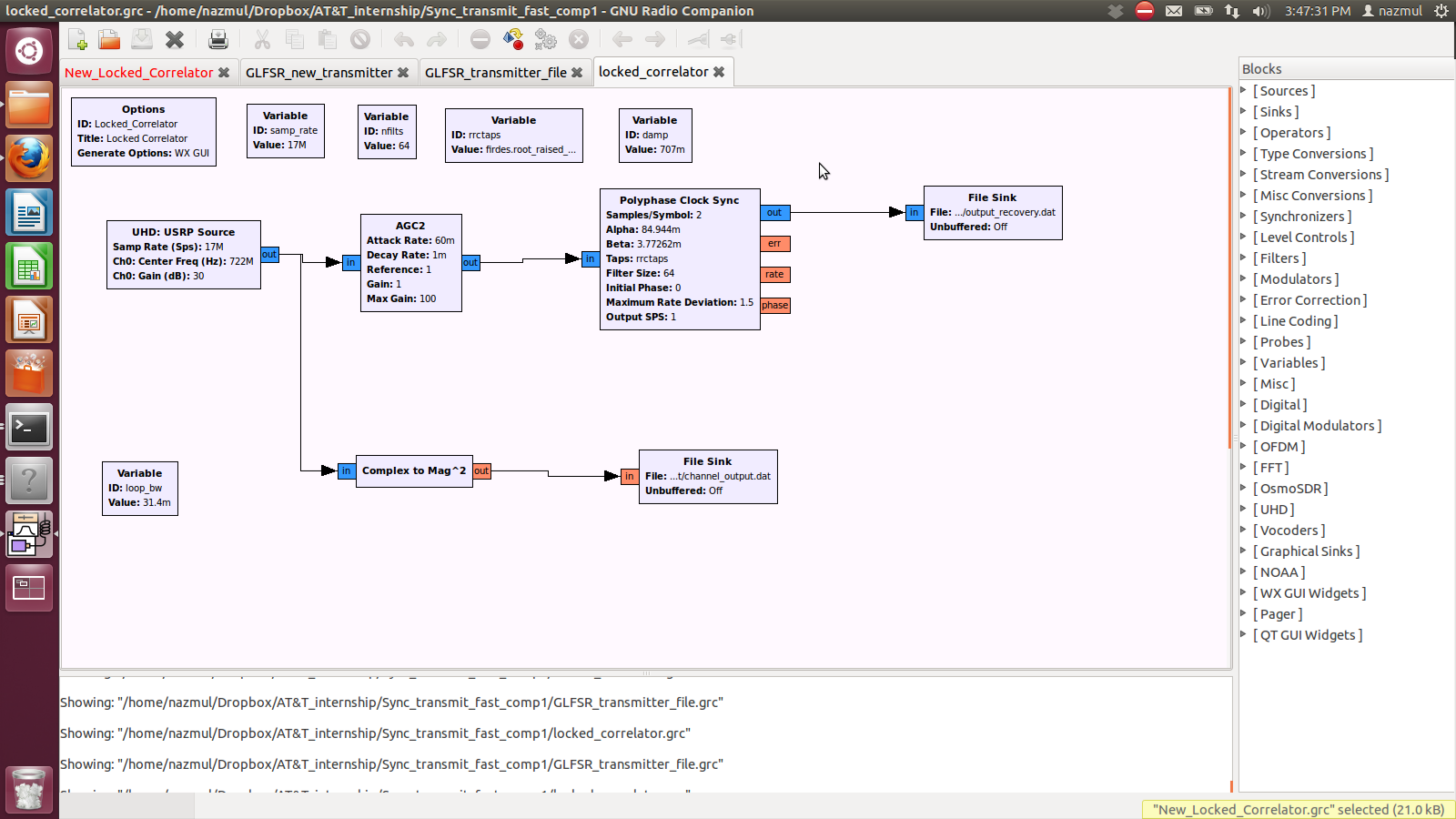
Task: Create a new flow graph
Action: coord(77,39)
